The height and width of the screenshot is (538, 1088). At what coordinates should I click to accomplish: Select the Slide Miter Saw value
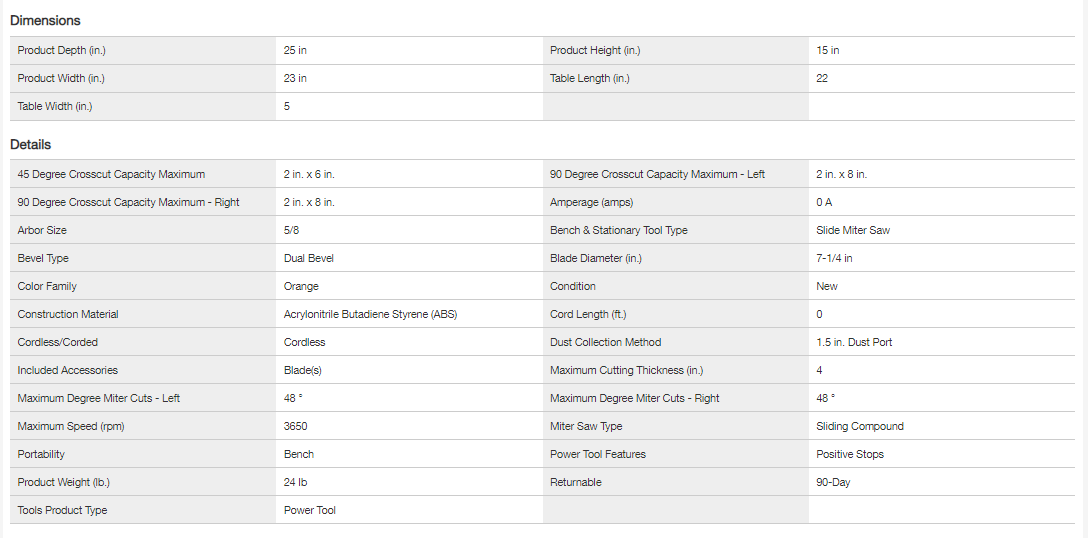tap(852, 230)
